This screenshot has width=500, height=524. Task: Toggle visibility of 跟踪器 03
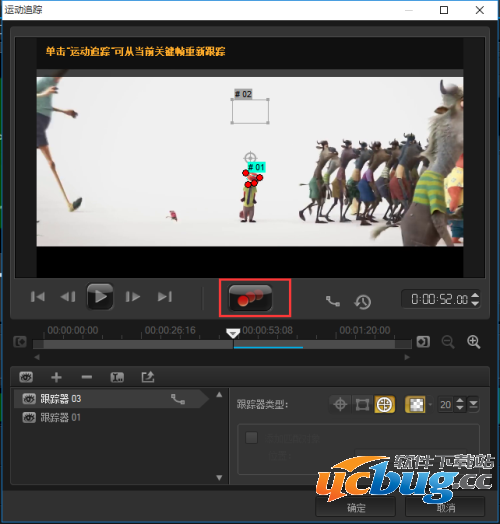29,399
